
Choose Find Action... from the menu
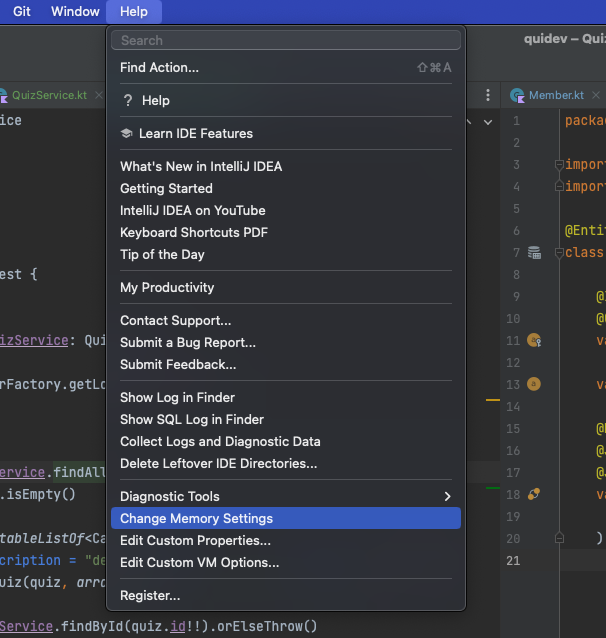tap(286, 68)
